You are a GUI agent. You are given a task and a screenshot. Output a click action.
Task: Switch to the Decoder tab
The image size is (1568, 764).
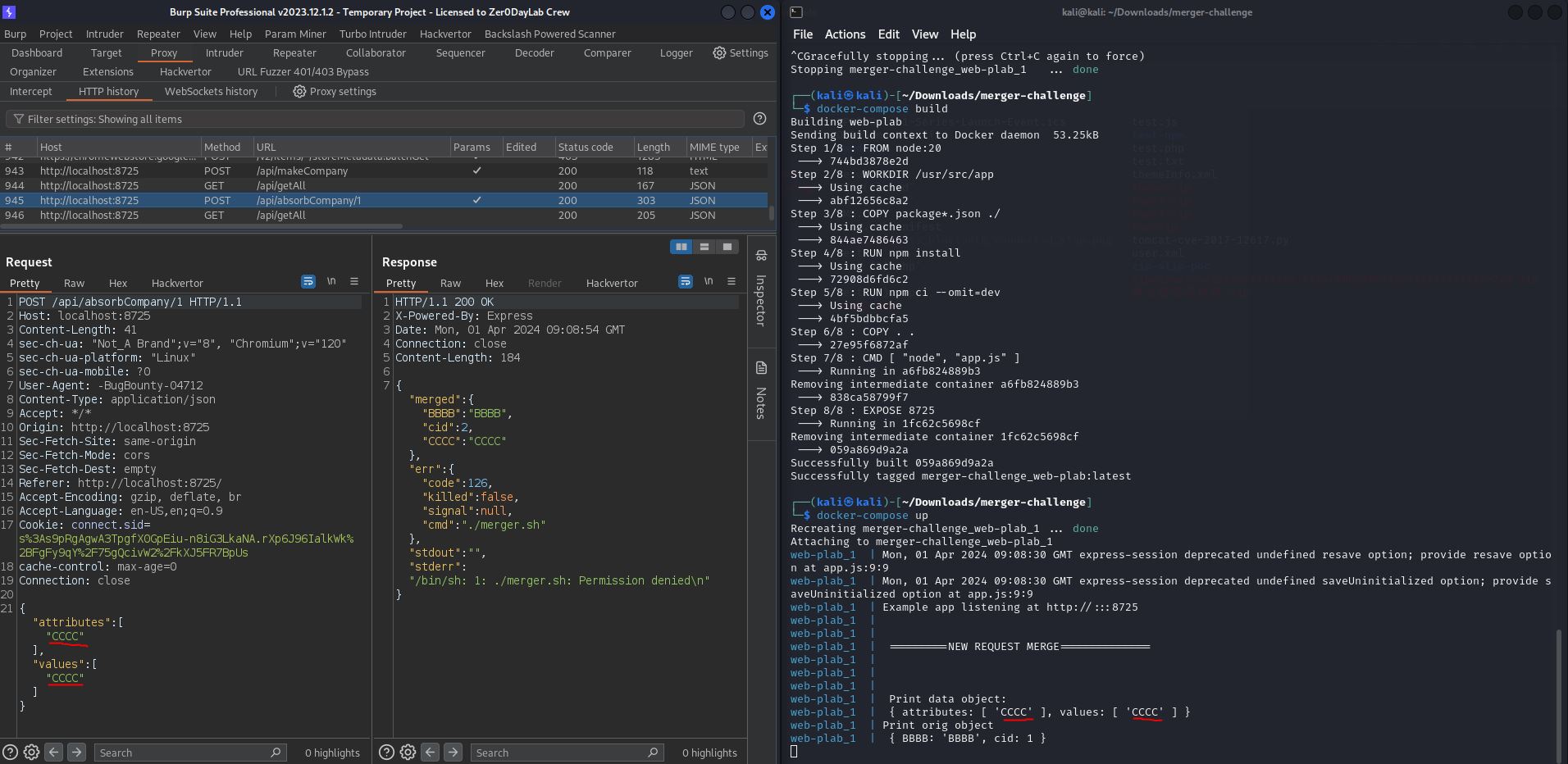[535, 52]
